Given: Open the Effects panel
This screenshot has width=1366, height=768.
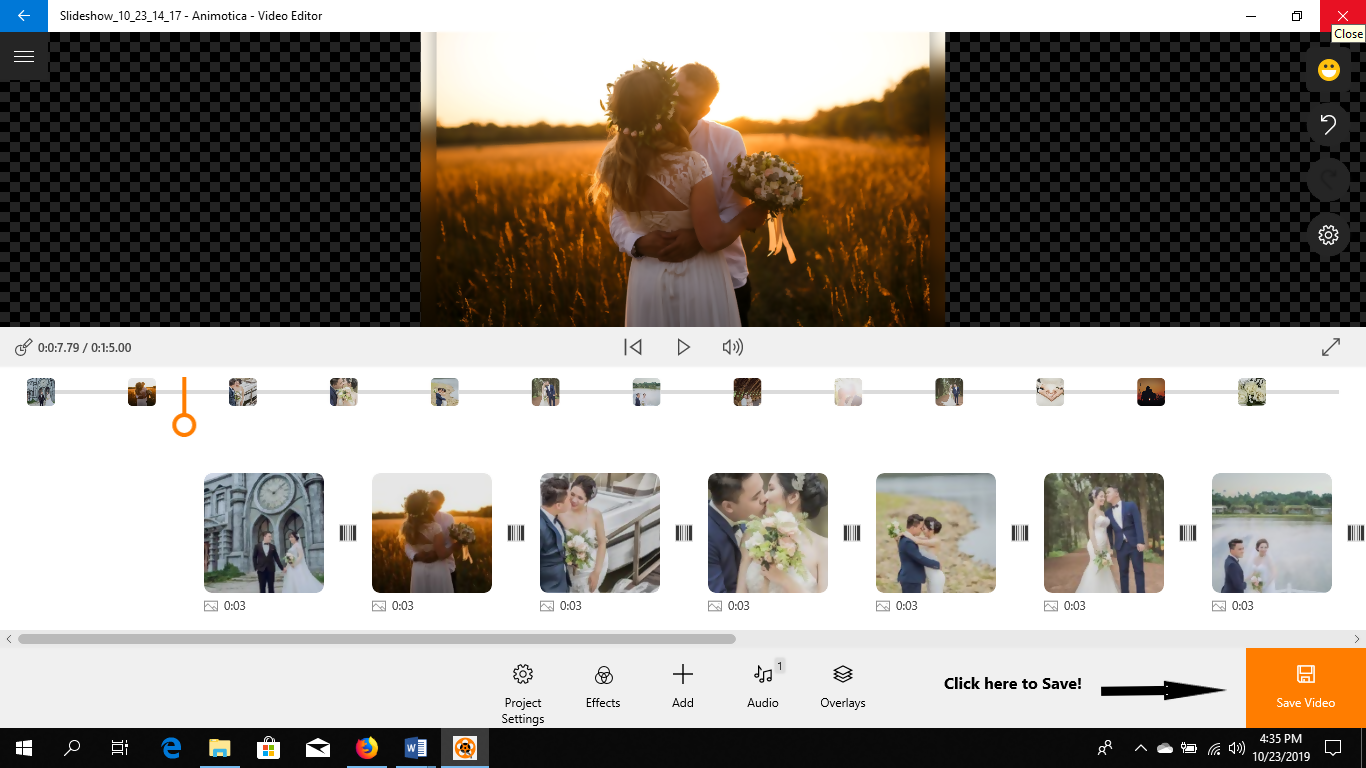Looking at the screenshot, I should pyautogui.click(x=603, y=688).
